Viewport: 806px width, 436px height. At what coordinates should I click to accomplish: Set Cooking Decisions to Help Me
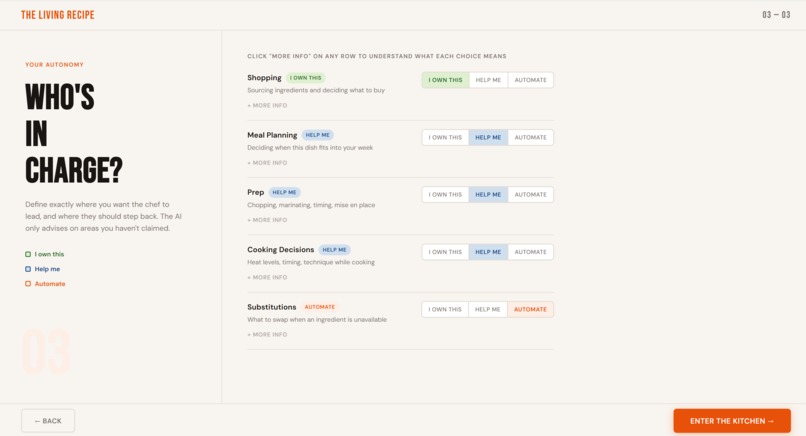[x=488, y=252]
